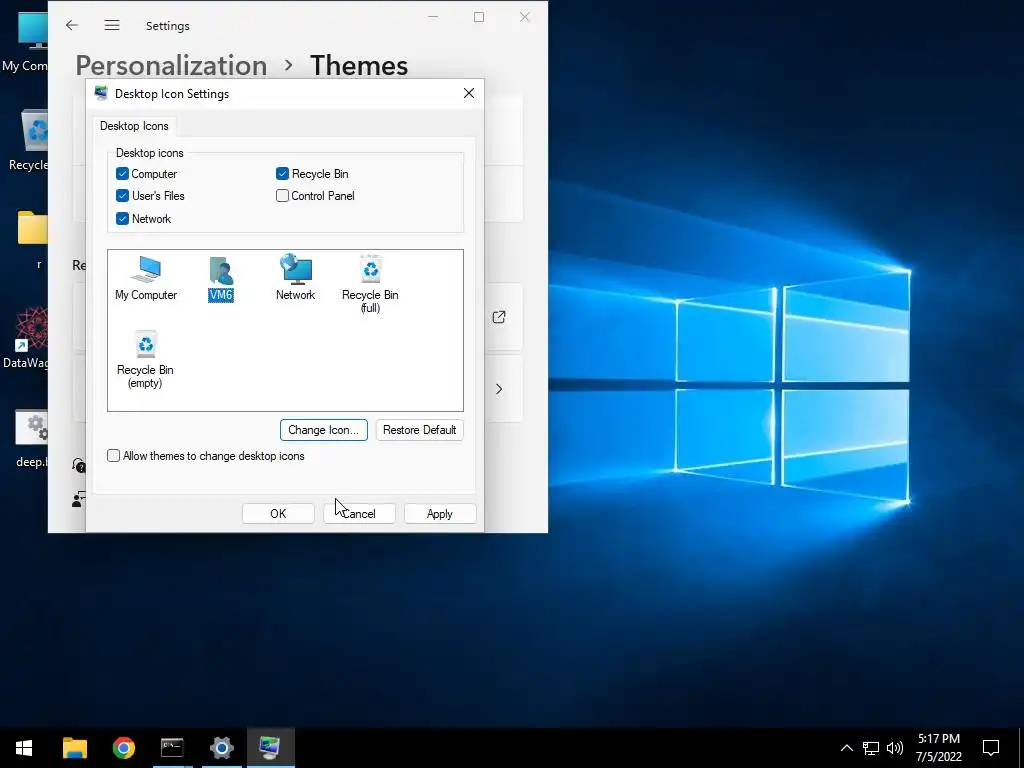The height and width of the screenshot is (768, 1024).
Task: Uncheck the User's Files checkbox
Action: tap(122, 196)
